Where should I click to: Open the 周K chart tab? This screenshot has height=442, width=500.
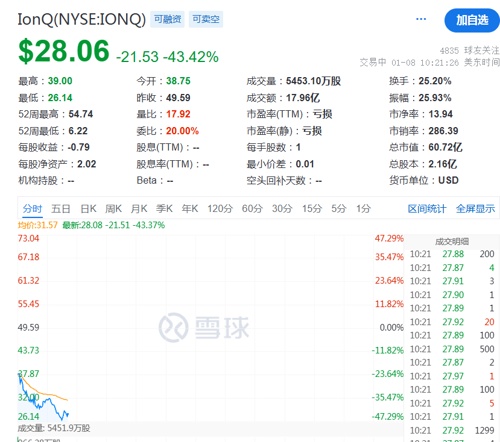(113, 209)
